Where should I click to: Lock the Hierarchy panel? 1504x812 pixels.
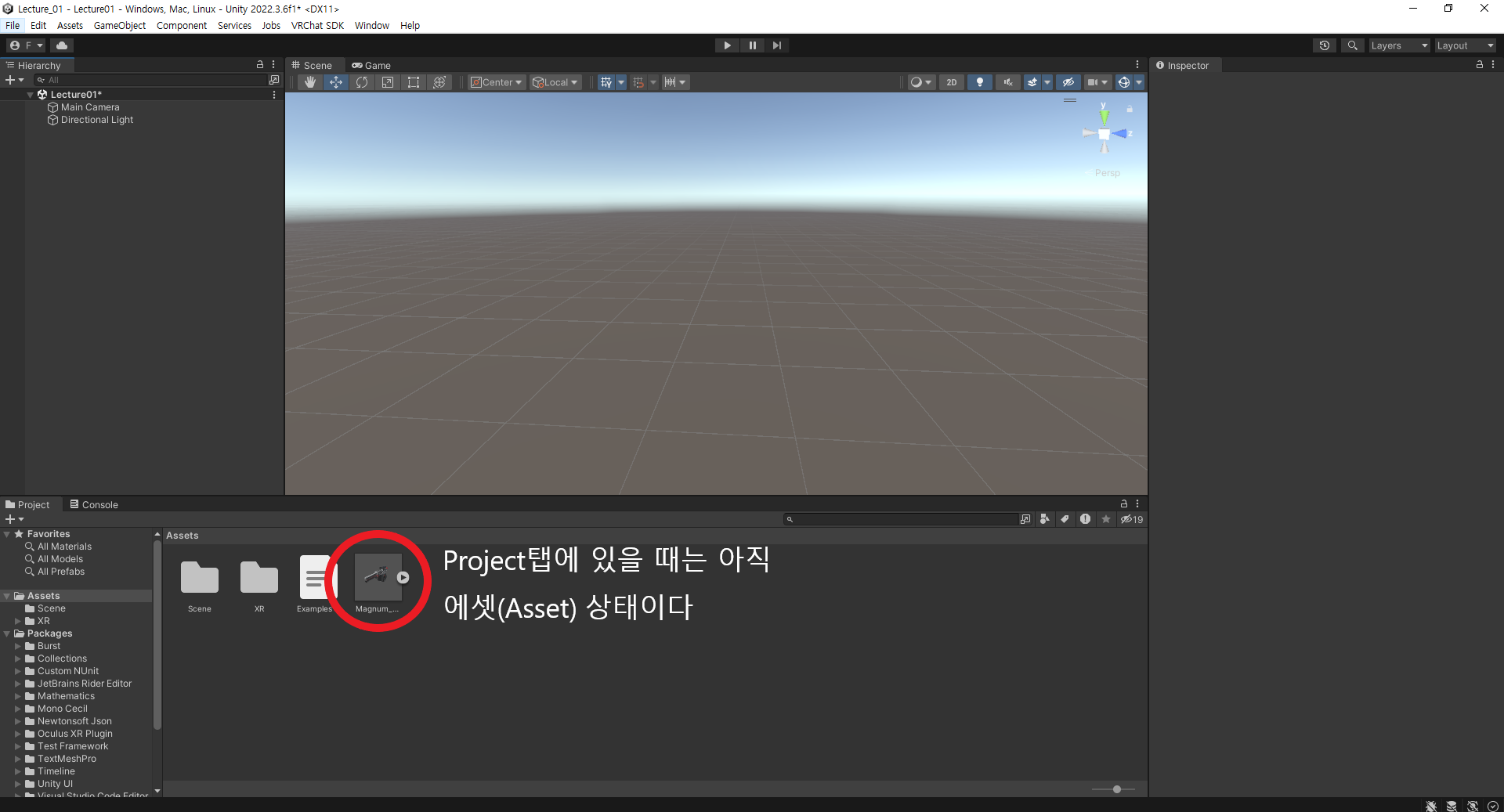click(260, 65)
